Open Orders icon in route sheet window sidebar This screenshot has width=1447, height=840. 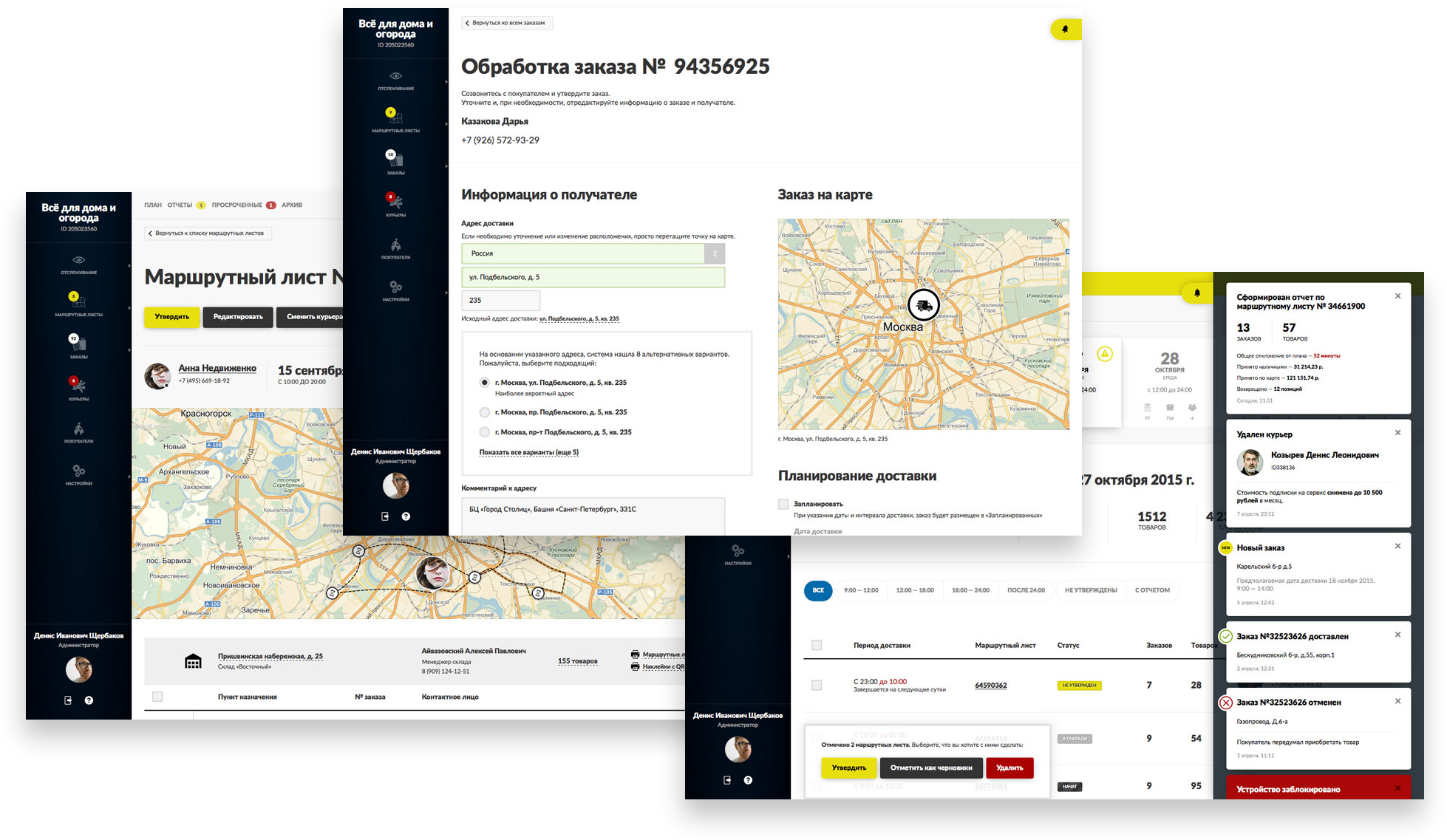click(77, 342)
